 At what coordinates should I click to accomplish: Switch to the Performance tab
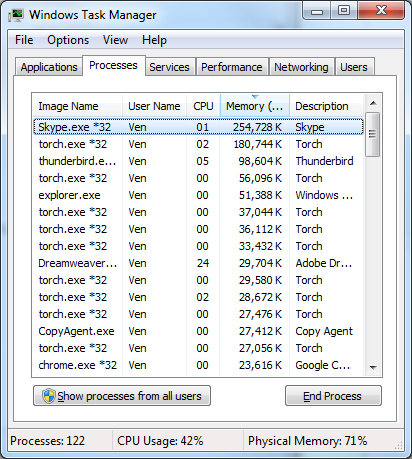tap(232, 67)
